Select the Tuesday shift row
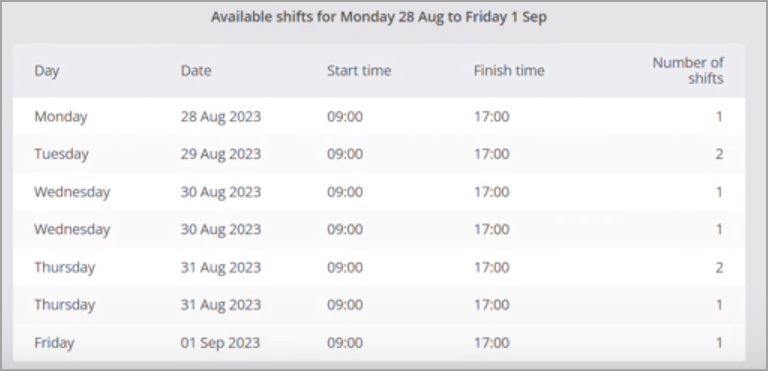Screen dimensions: 768x371 379,154
